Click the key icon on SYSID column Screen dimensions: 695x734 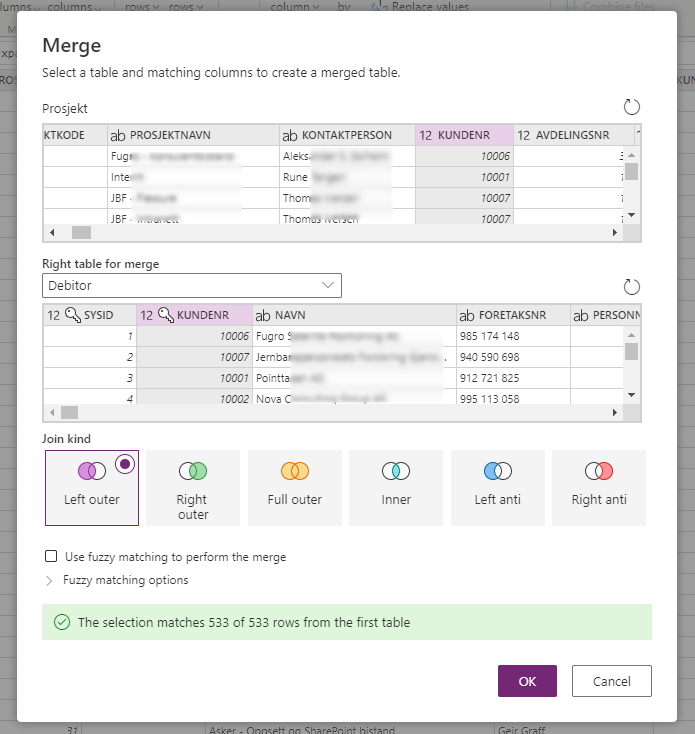click(73, 315)
